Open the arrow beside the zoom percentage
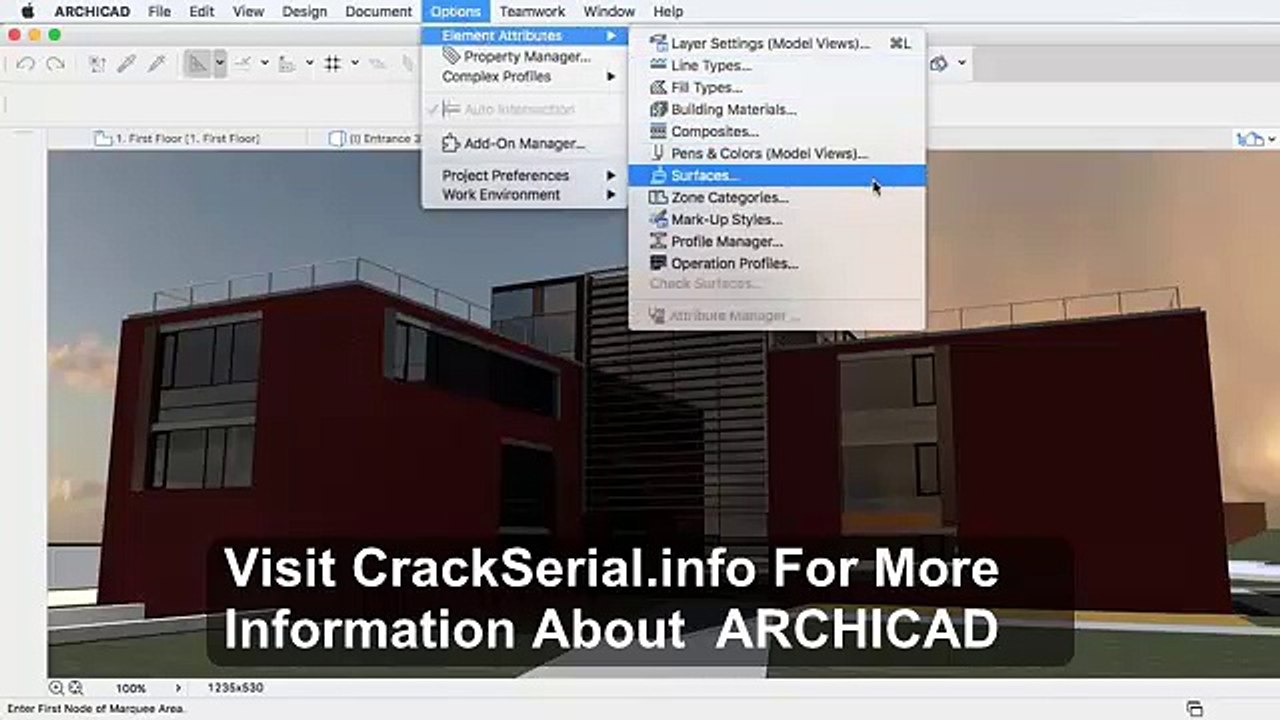1280x720 pixels. click(x=179, y=689)
